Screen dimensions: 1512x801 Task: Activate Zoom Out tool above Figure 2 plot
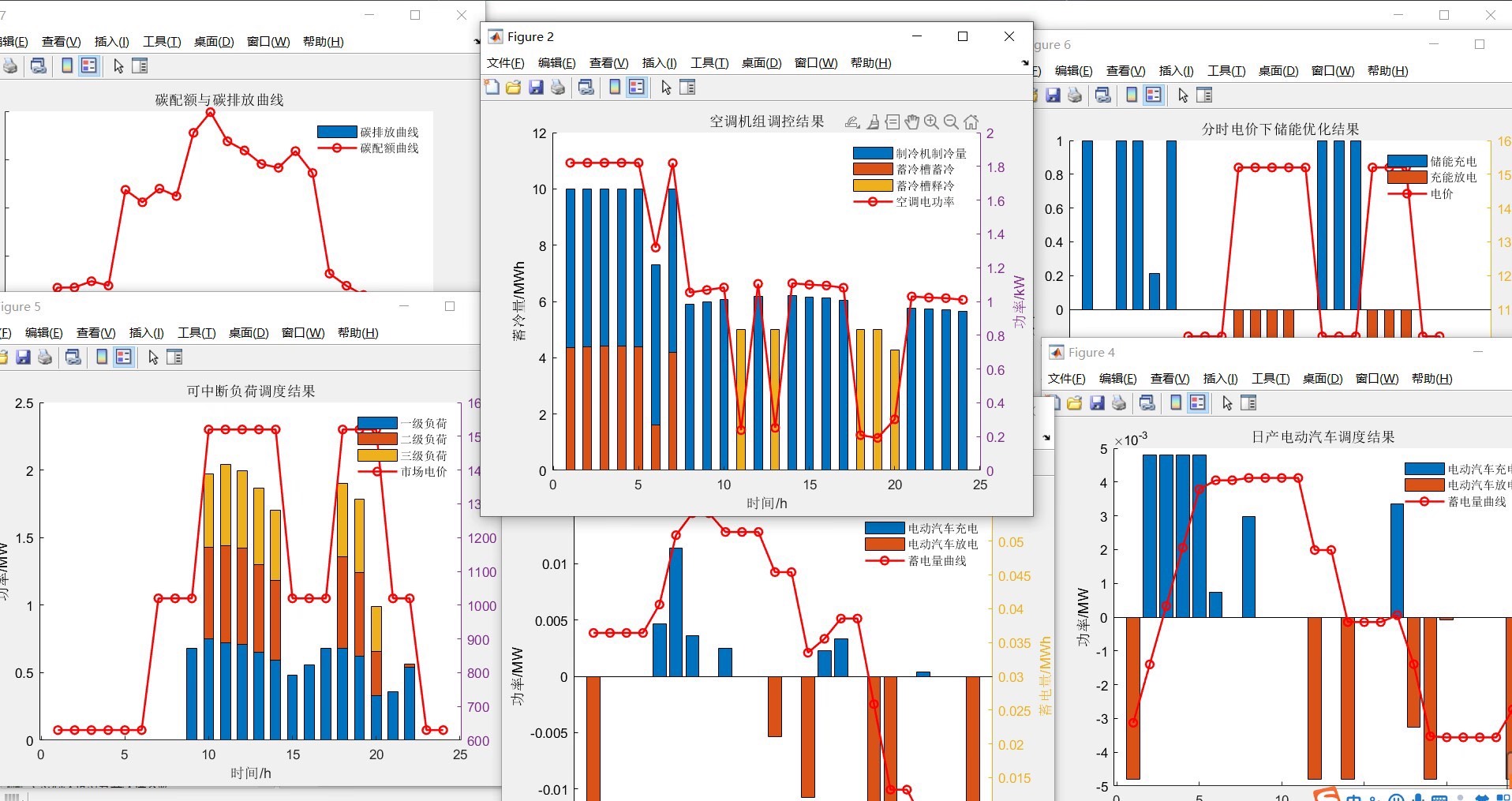pyautogui.click(x=951, y=122)
